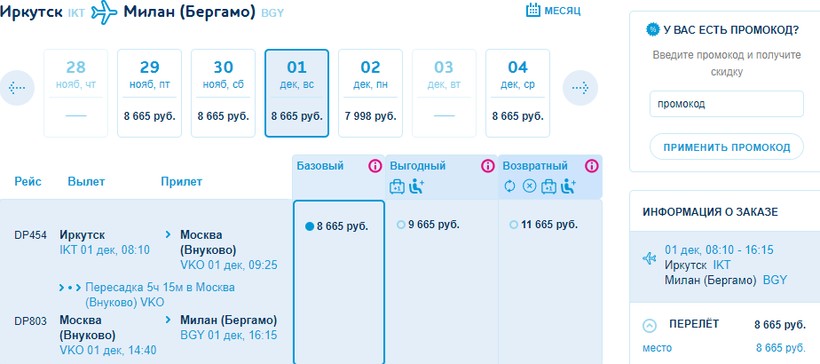Click ПРИМЕНИТЬ ПРОМОКОД button
Screen dimensions: 820x364
coord(727,147)
